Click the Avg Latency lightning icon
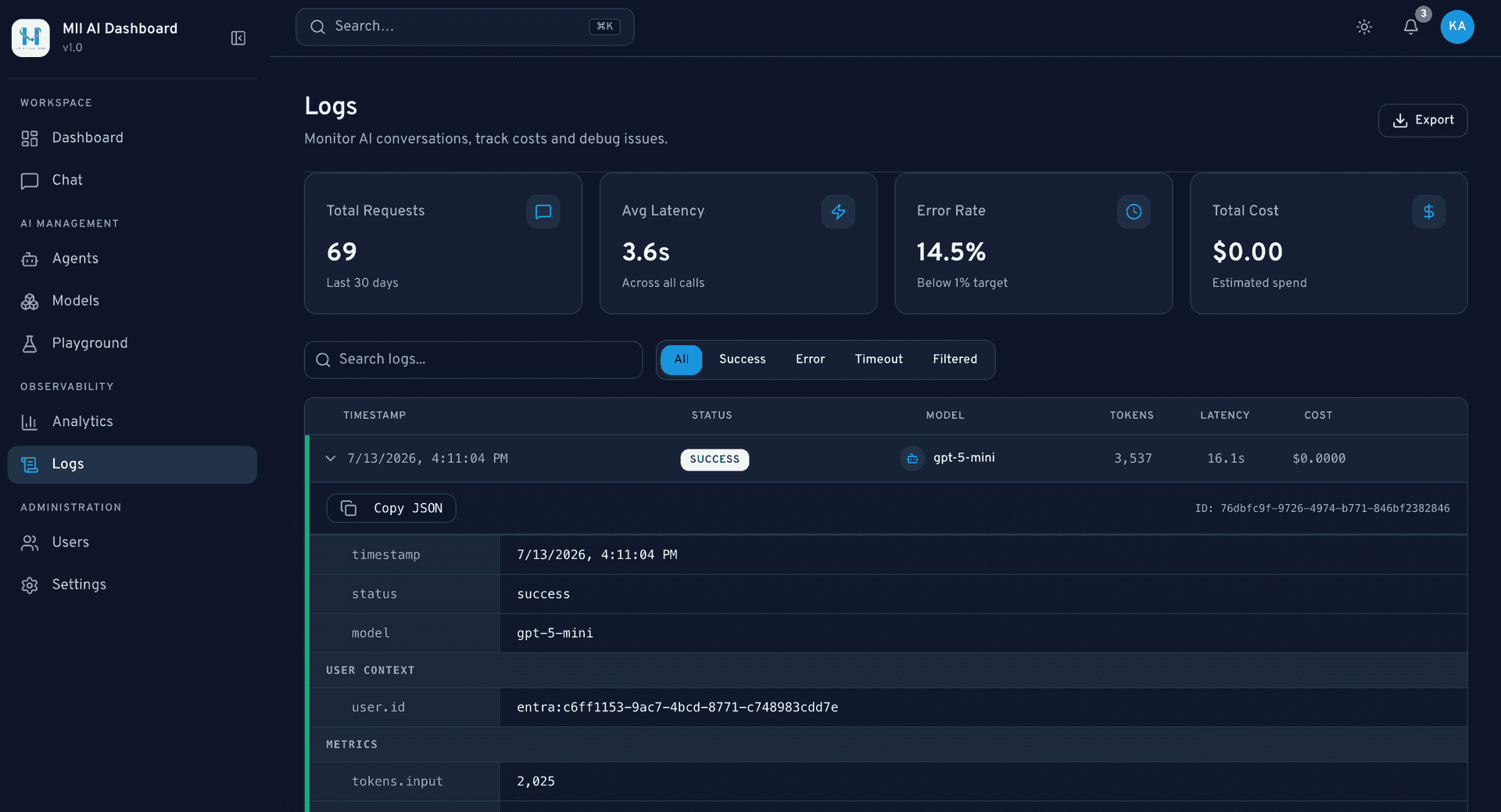 838,212
